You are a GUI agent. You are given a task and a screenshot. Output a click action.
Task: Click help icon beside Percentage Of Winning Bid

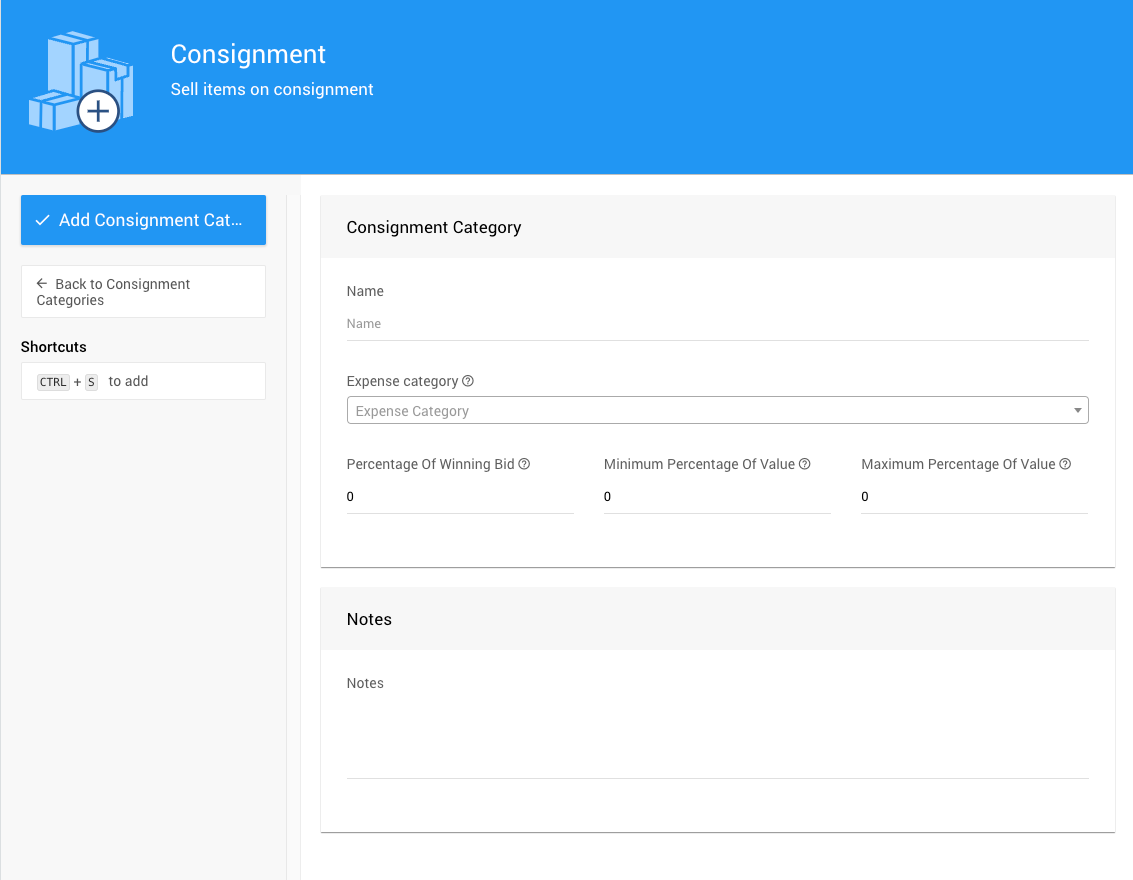[x=524, y=464]
